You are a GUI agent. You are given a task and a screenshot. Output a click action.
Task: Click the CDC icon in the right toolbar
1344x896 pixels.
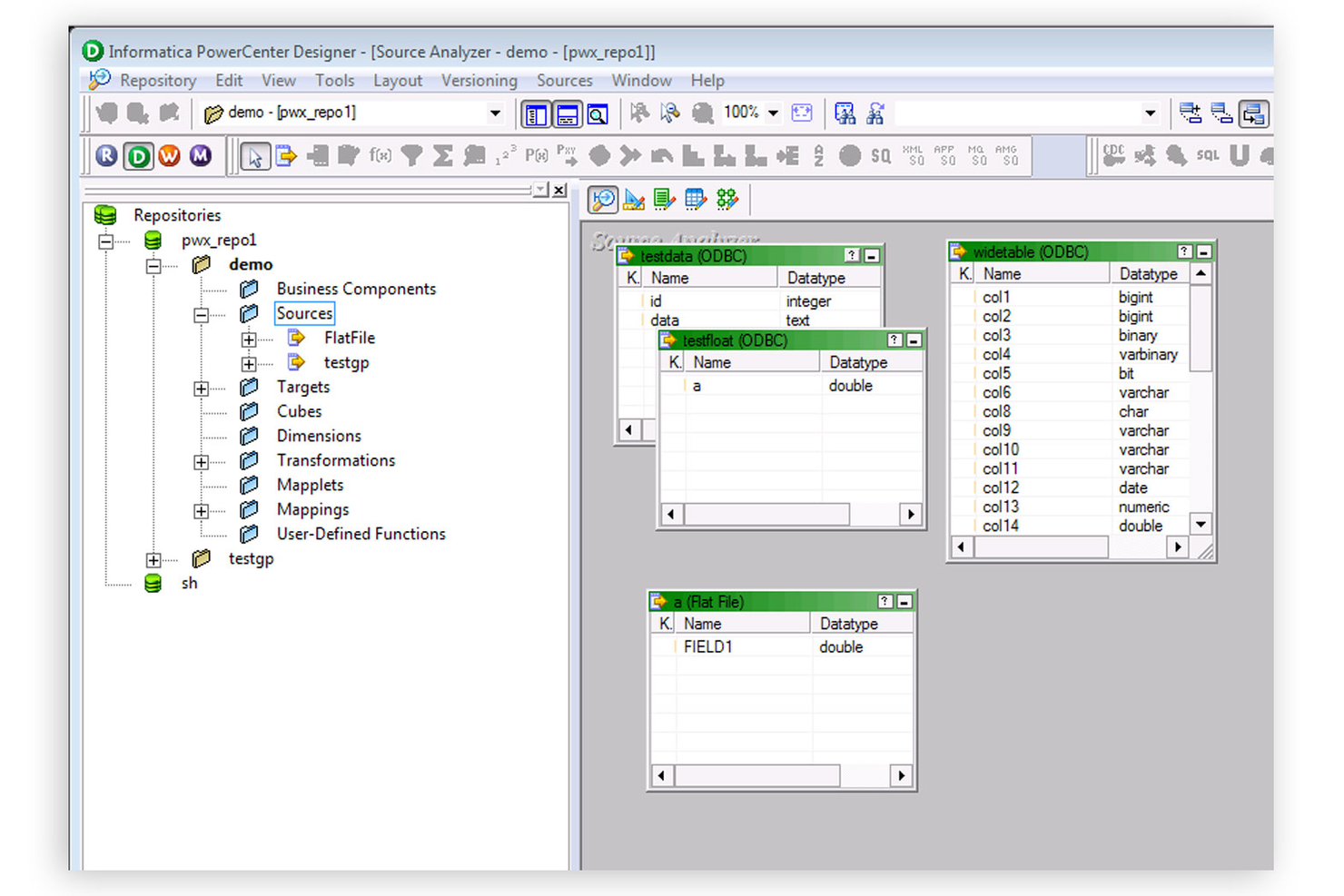1114,155
